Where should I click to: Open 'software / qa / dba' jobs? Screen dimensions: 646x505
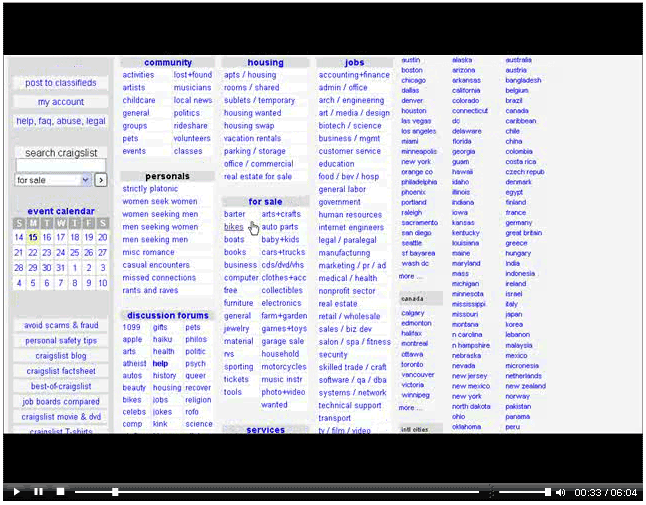352,380
